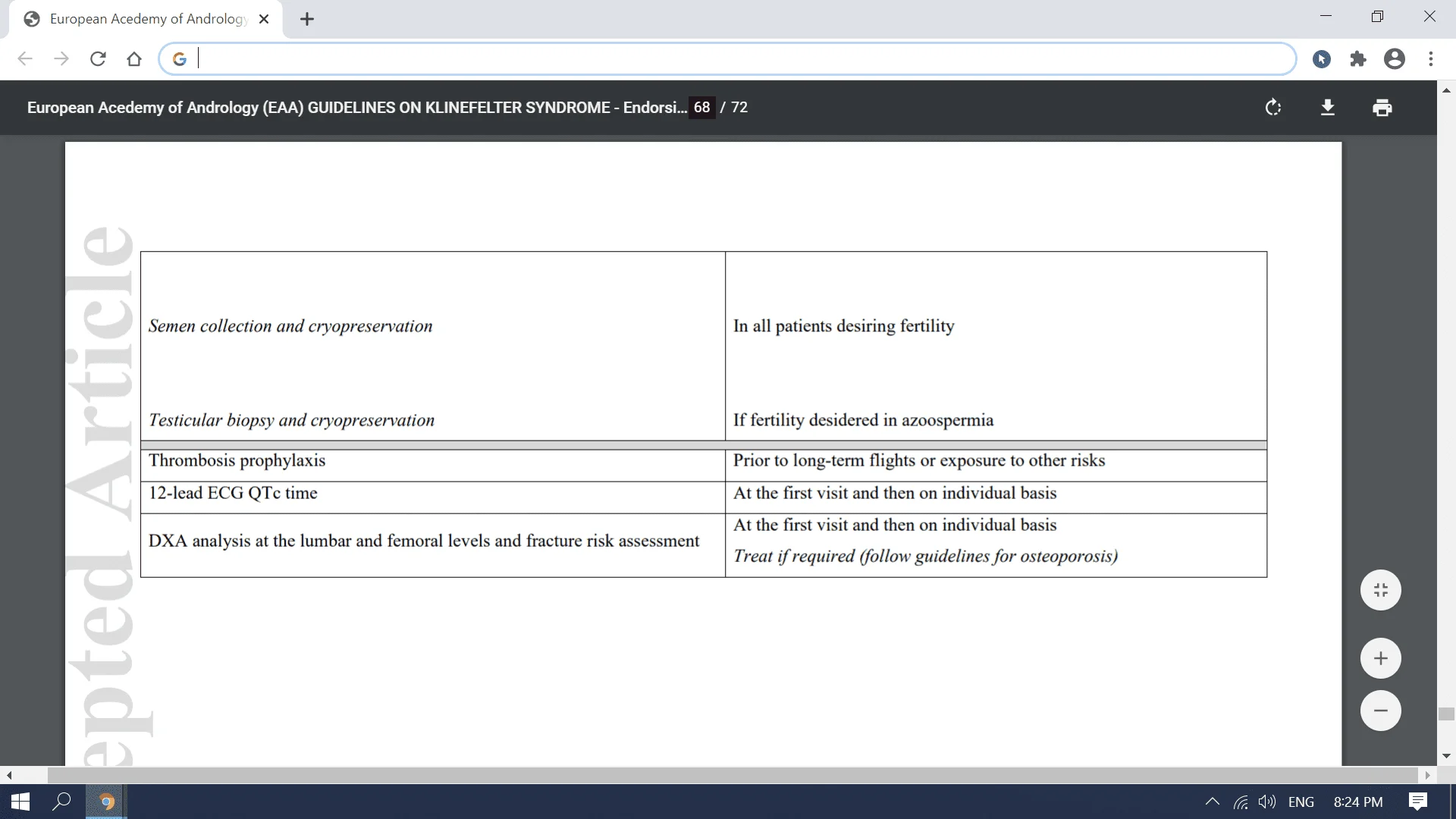
Task: Click the horizontal scrollbar left arrow
Action: (x=9, y=775)
